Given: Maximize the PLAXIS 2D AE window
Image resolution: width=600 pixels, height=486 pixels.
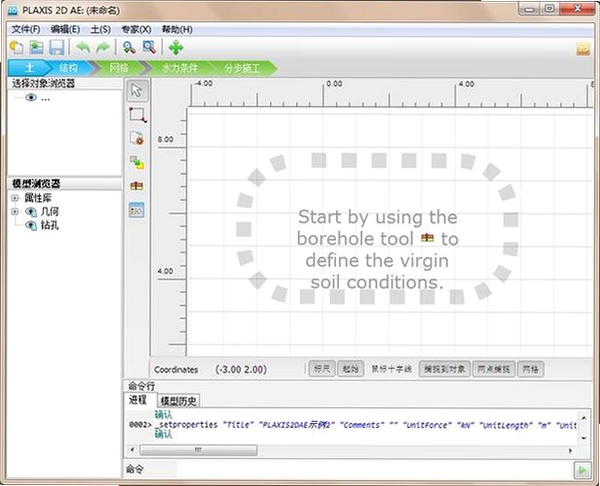Looking at the screenshot, I should (x=549, y=9).
